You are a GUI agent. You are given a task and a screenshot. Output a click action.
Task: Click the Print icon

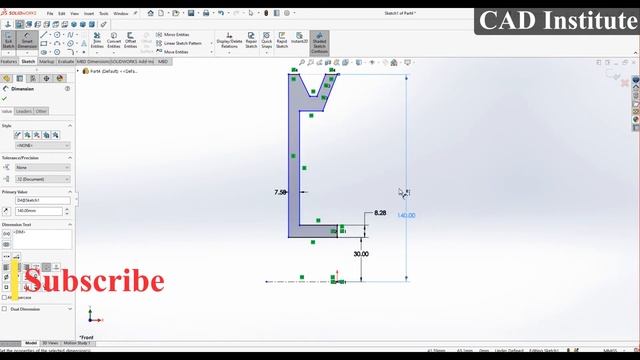tap(206, 13)
